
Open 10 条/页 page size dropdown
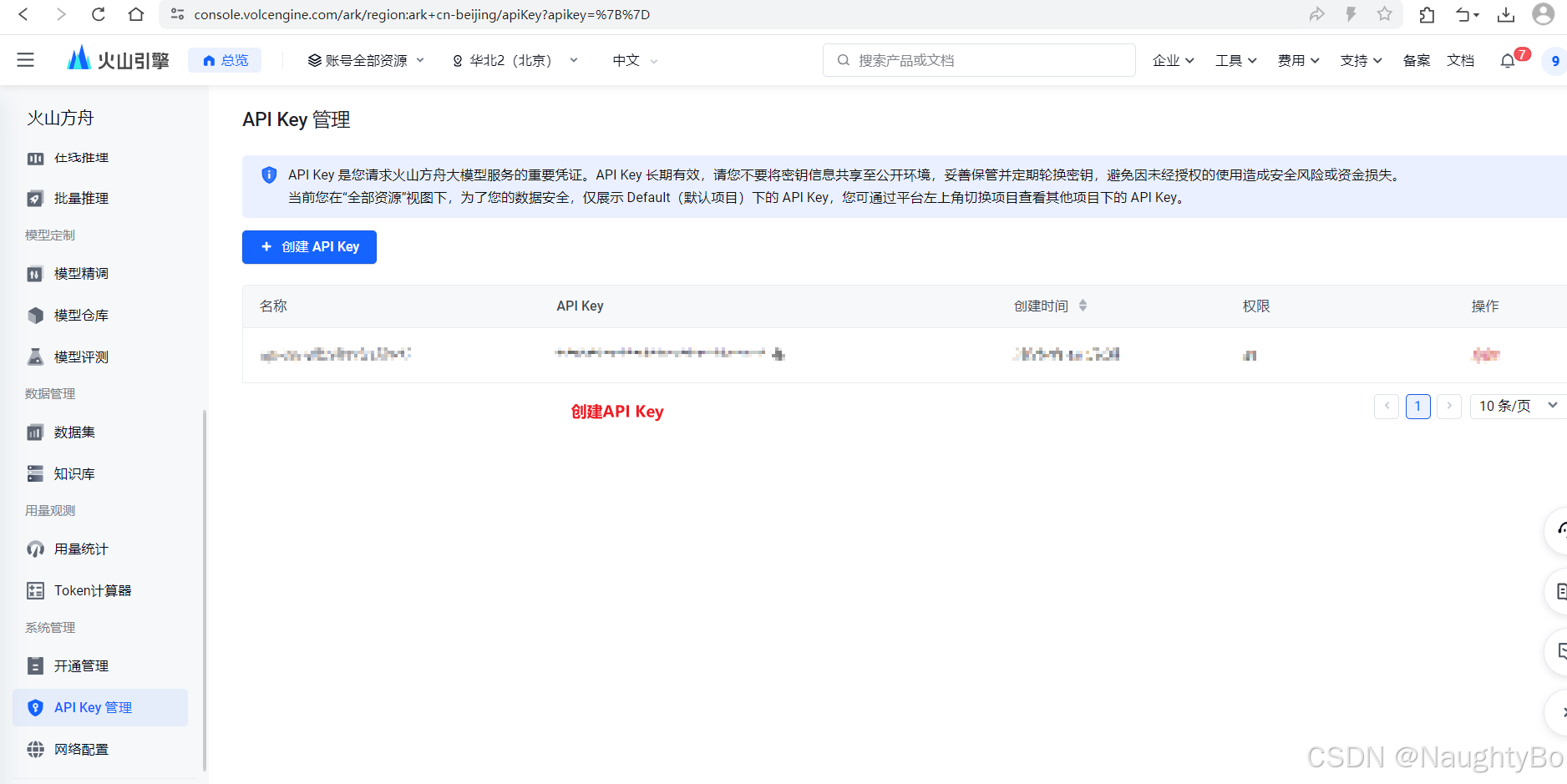tap(1518, 406)
